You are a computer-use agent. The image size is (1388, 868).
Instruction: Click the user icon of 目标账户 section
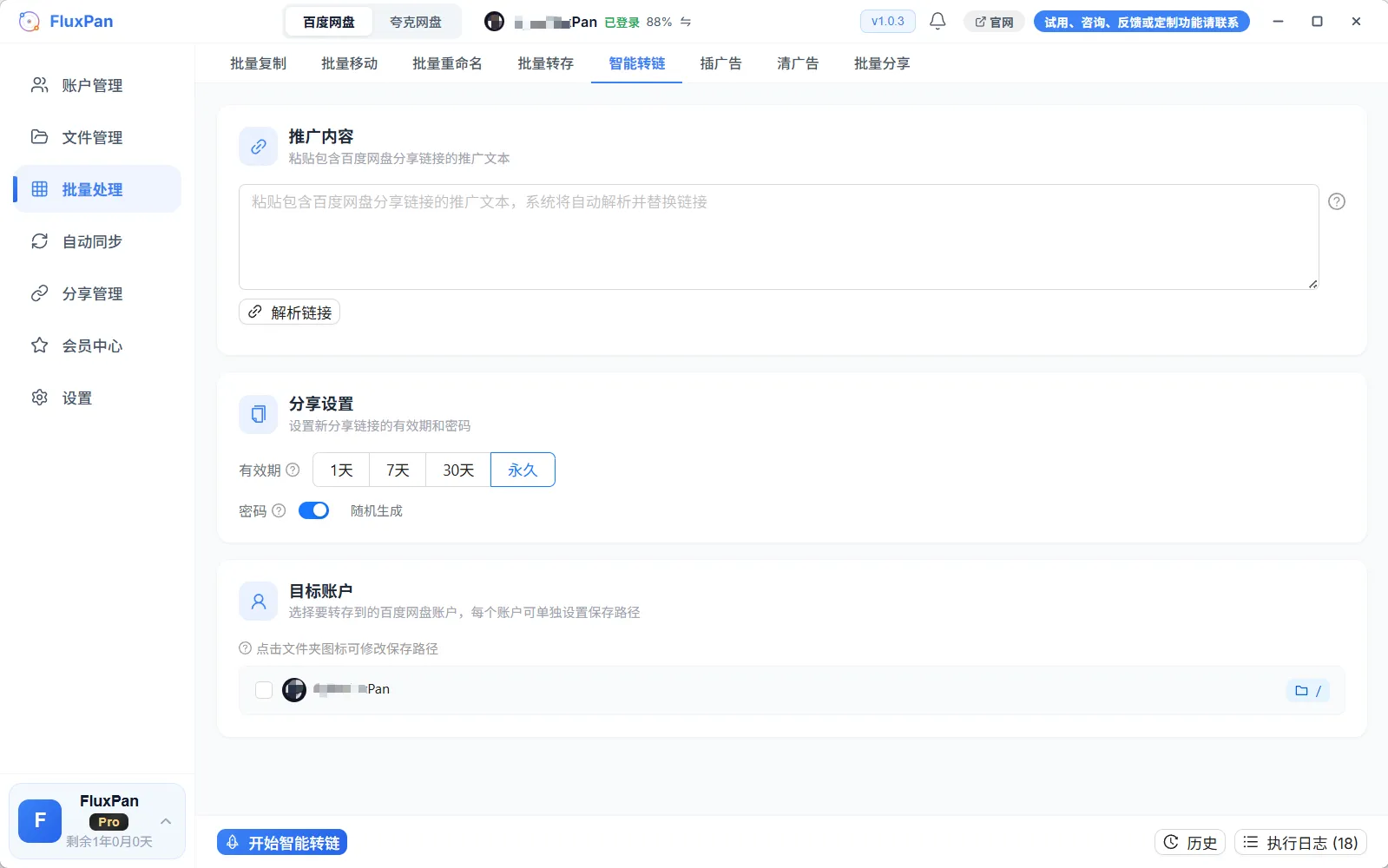coord(258,601)
